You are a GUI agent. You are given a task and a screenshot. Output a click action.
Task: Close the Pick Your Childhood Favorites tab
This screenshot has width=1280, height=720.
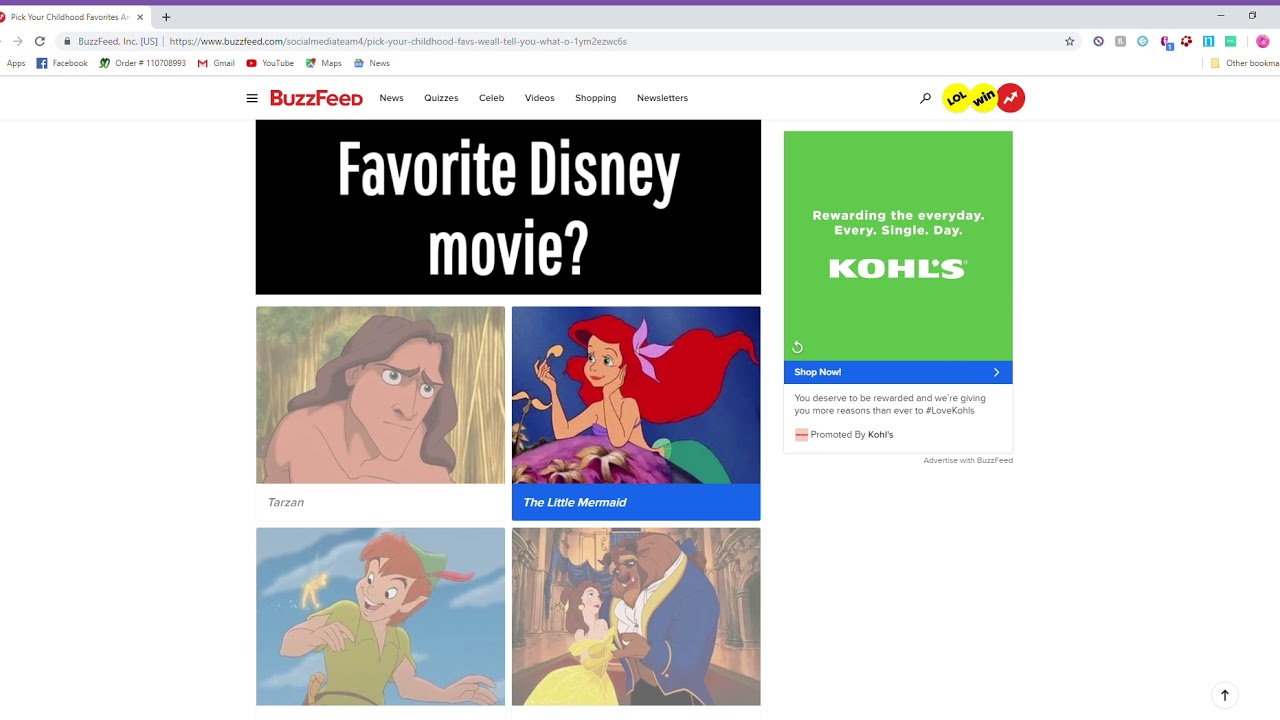click(140, 17)
